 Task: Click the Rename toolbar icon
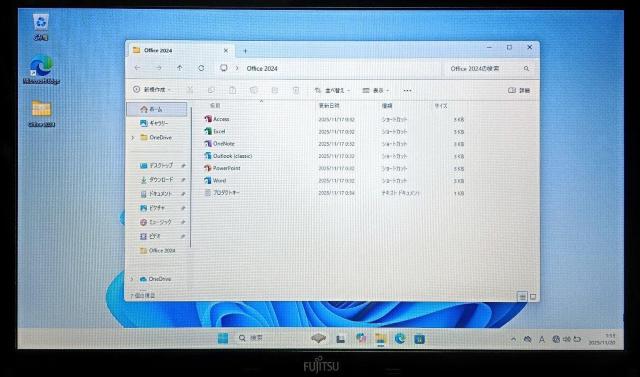[253, 90]
